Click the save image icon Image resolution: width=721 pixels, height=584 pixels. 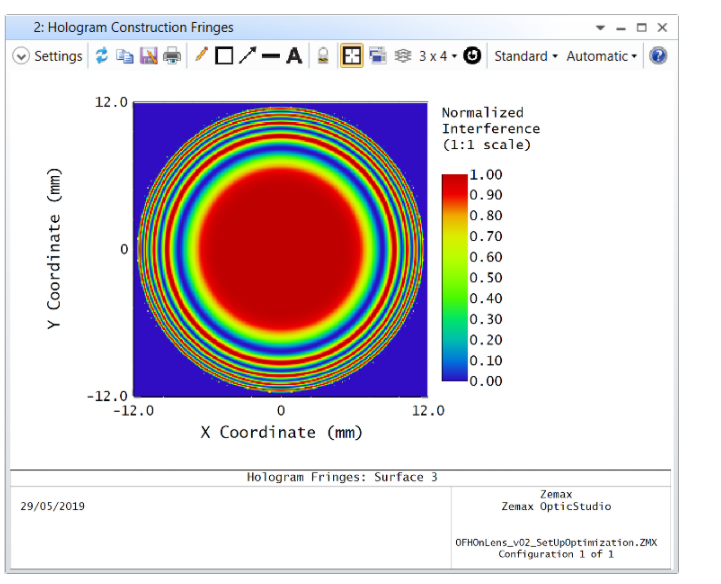point(148,56)
